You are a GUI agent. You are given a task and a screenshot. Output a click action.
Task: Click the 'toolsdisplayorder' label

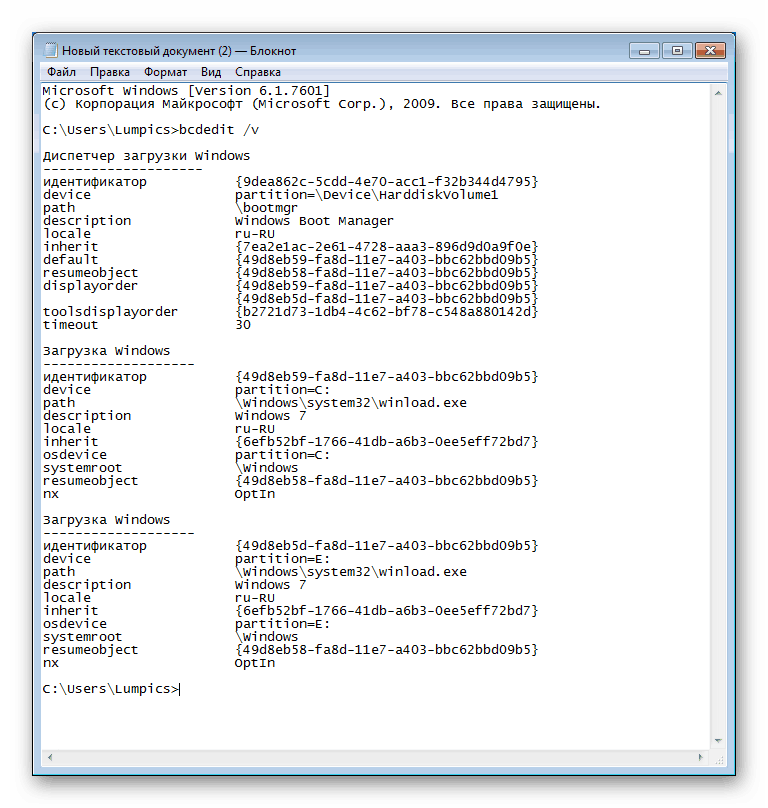point(110,312)
